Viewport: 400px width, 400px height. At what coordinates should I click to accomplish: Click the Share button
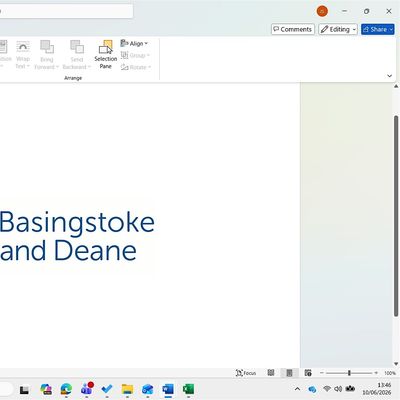(378, 29)
